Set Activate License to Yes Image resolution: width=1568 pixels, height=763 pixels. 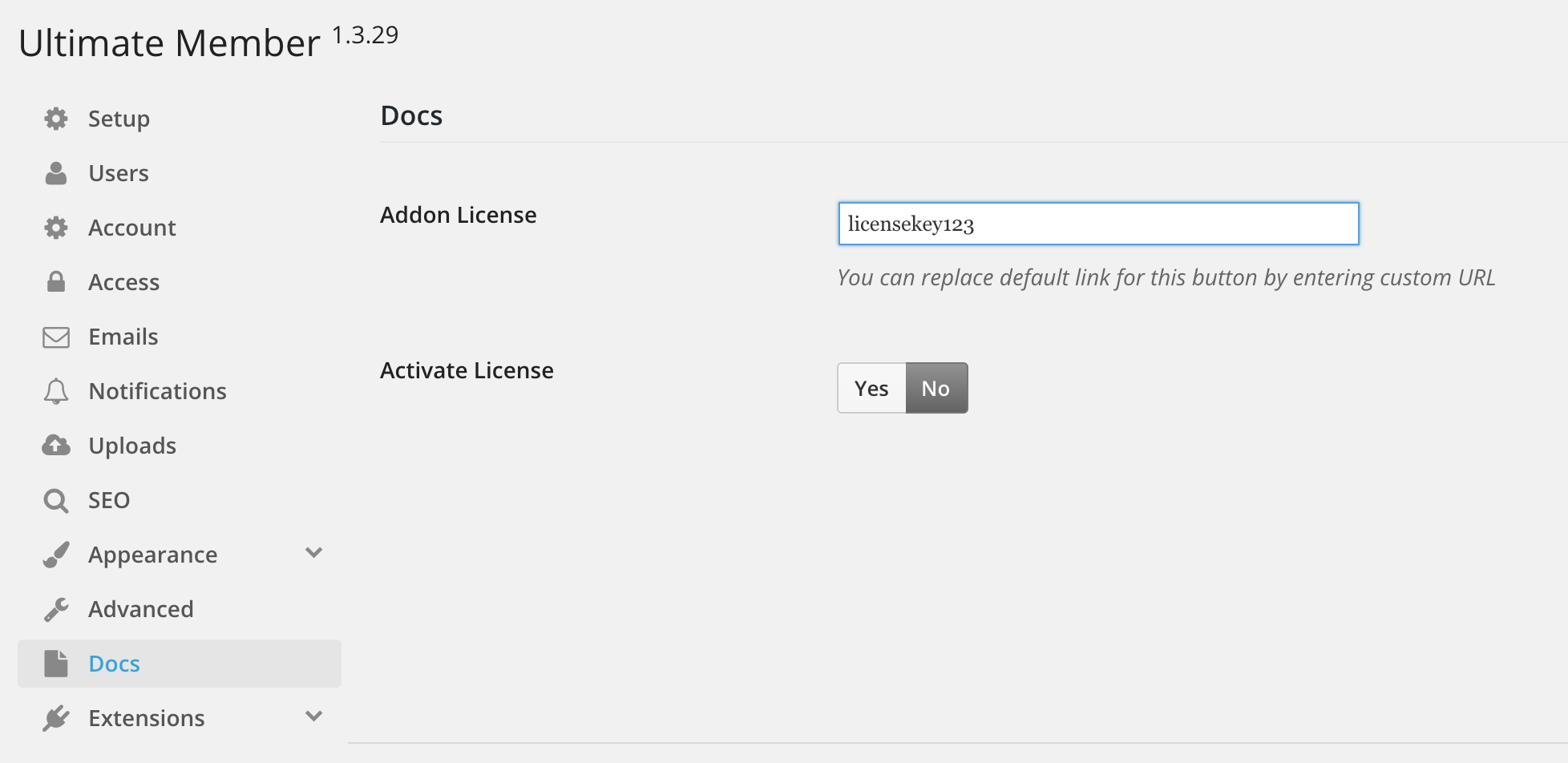coord(871,388)
